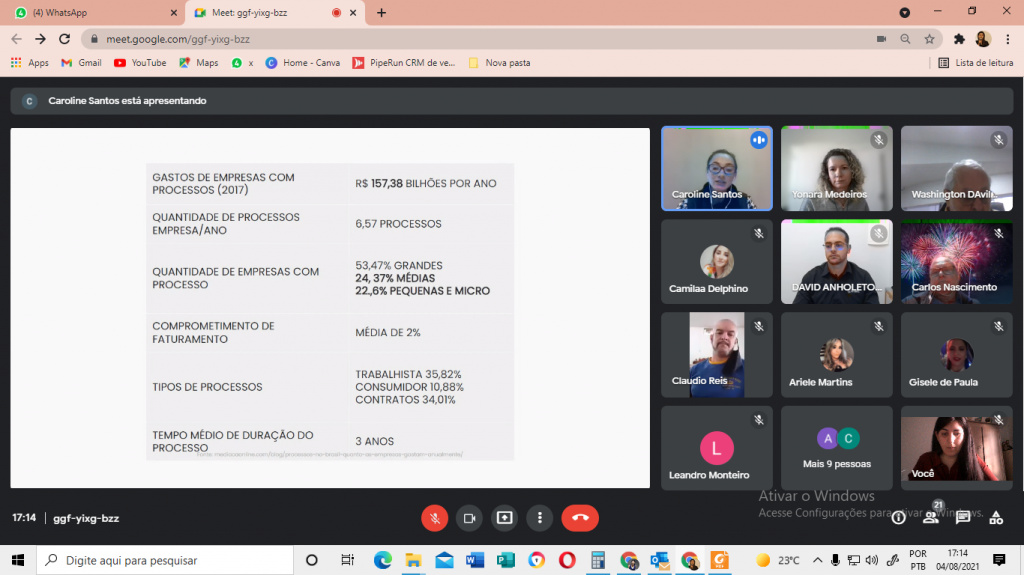Open the YouTube bookmark
Viewport: 1024px width, 575px height.
tap(140, 63)
